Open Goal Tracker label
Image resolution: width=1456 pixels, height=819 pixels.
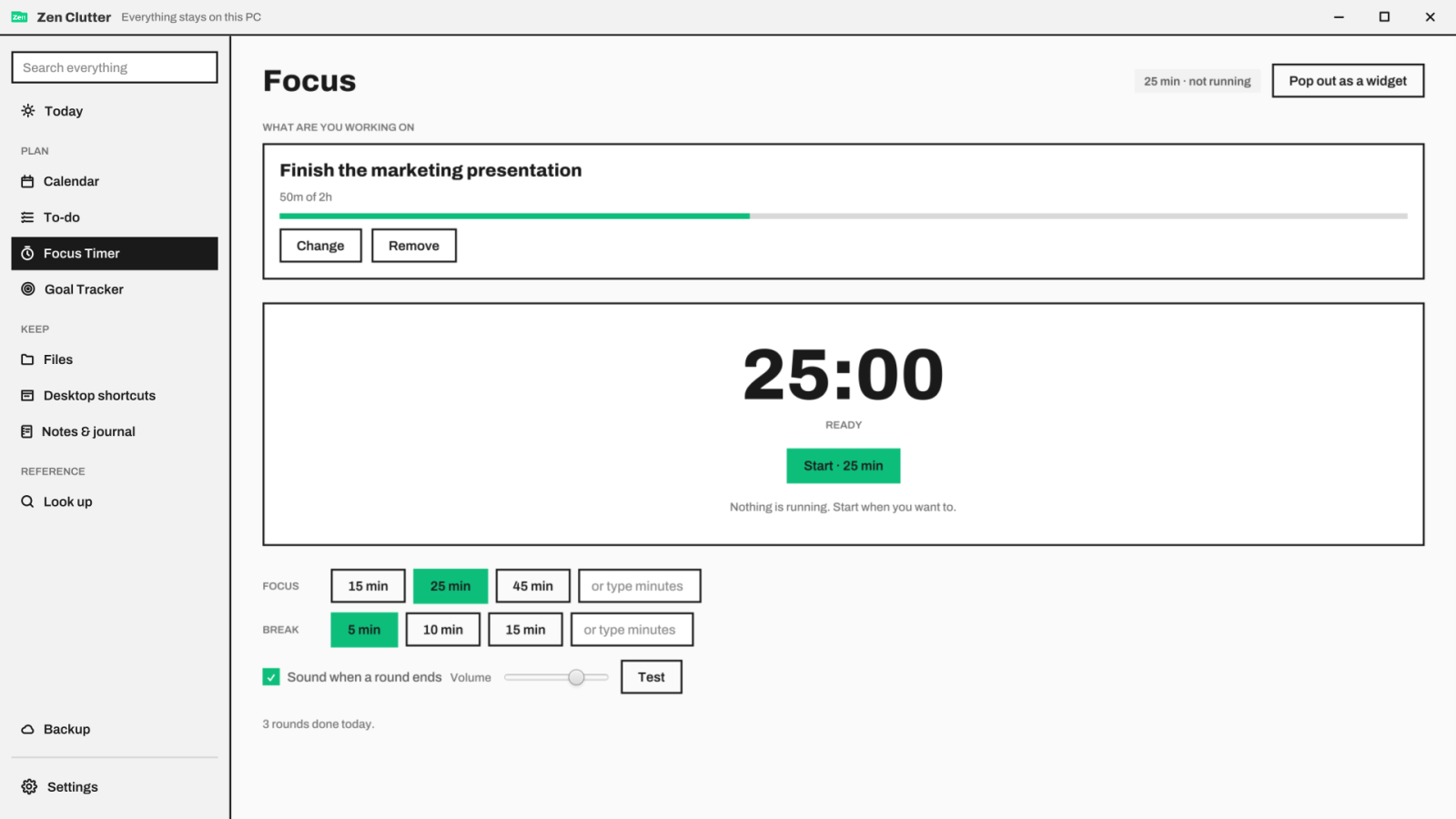[x=84, y=289]
